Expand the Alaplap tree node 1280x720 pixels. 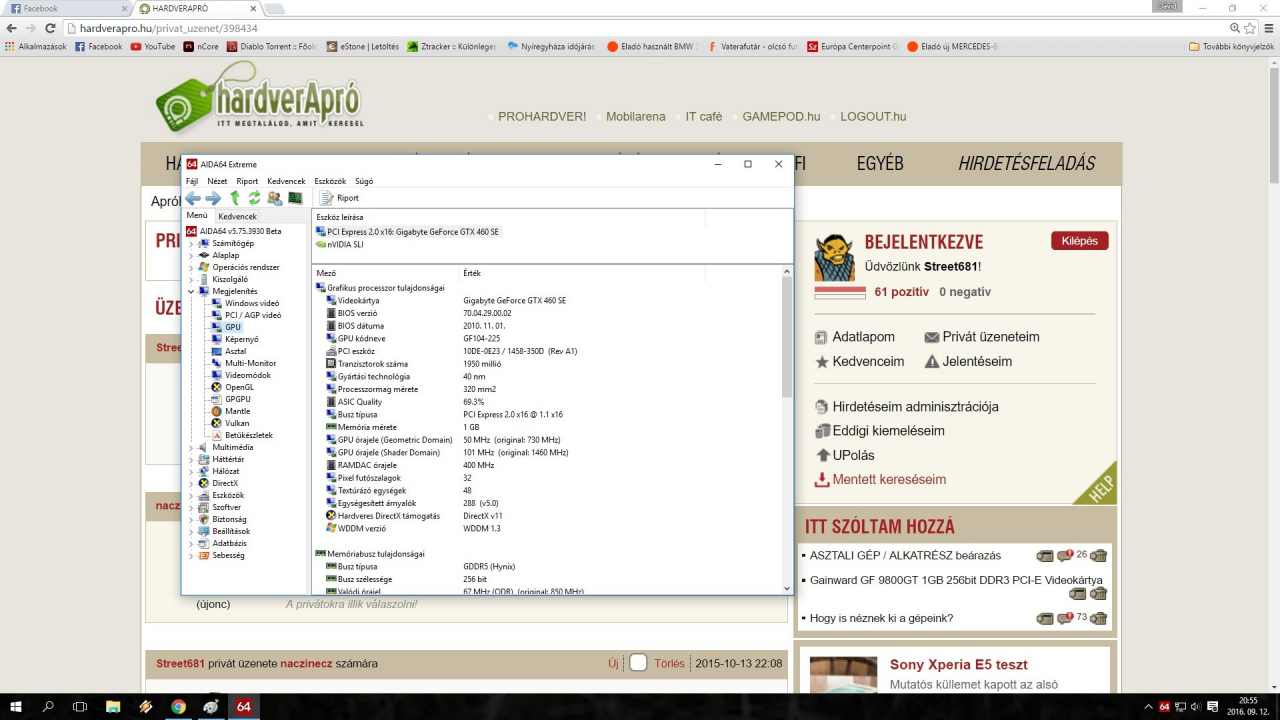(191, 255)
